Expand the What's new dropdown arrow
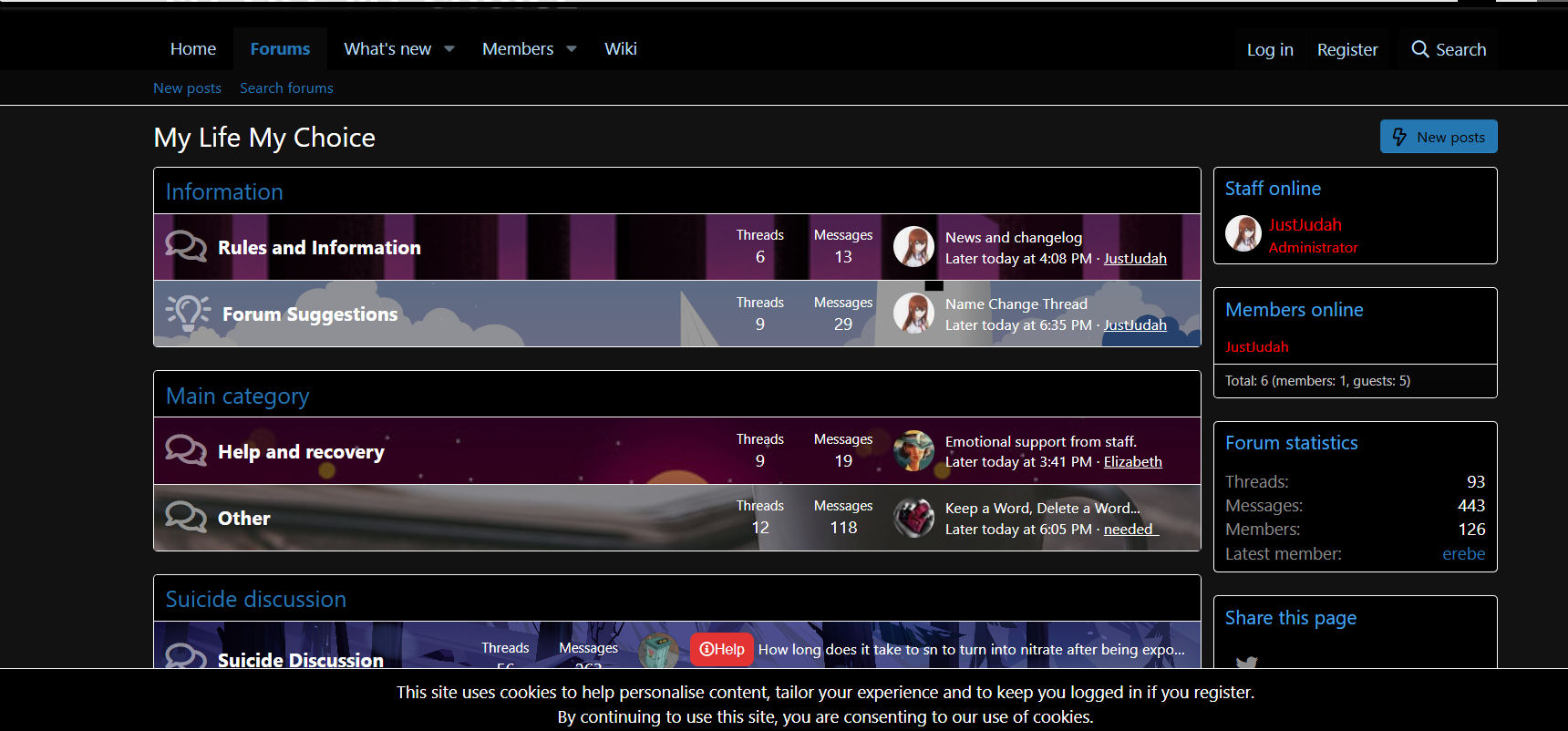This screenshot has width=1568, height=731. pos(449,49)
